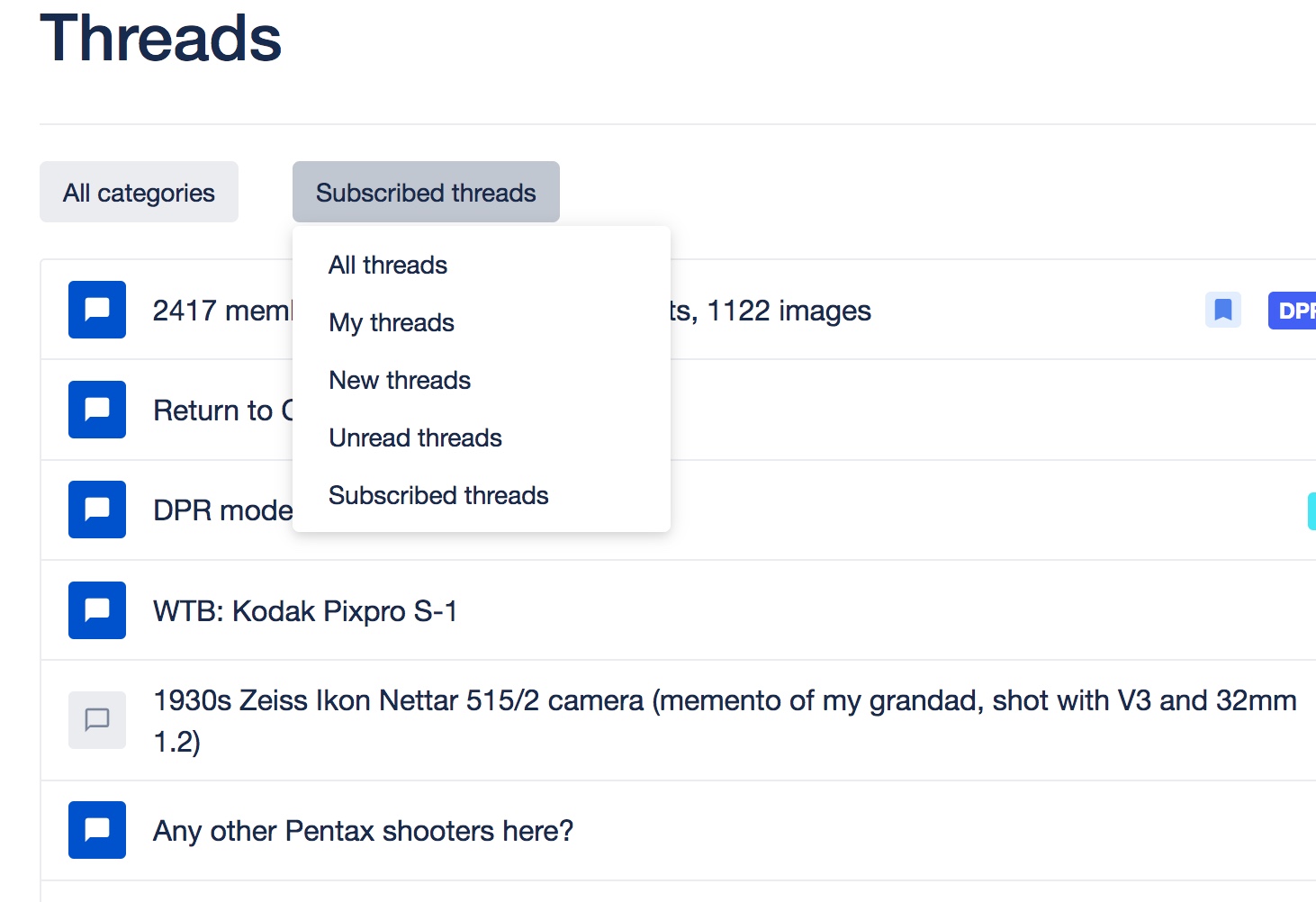Collapse the Subscribed threads dropdown button

[426, 193]
